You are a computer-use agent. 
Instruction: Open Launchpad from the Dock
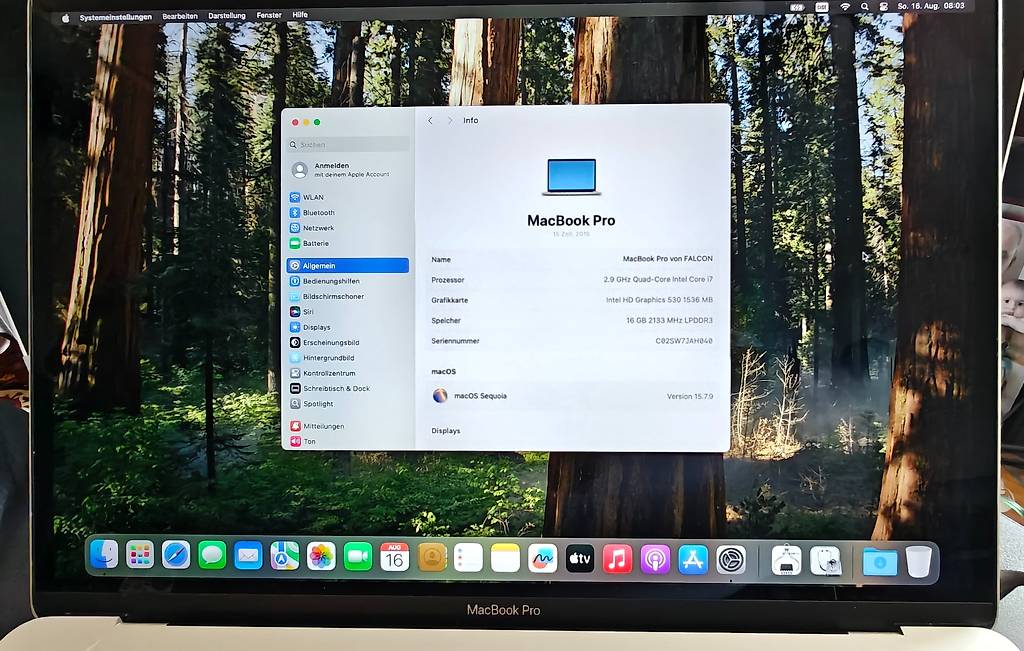pyautogui.click(x=140, y=555)
